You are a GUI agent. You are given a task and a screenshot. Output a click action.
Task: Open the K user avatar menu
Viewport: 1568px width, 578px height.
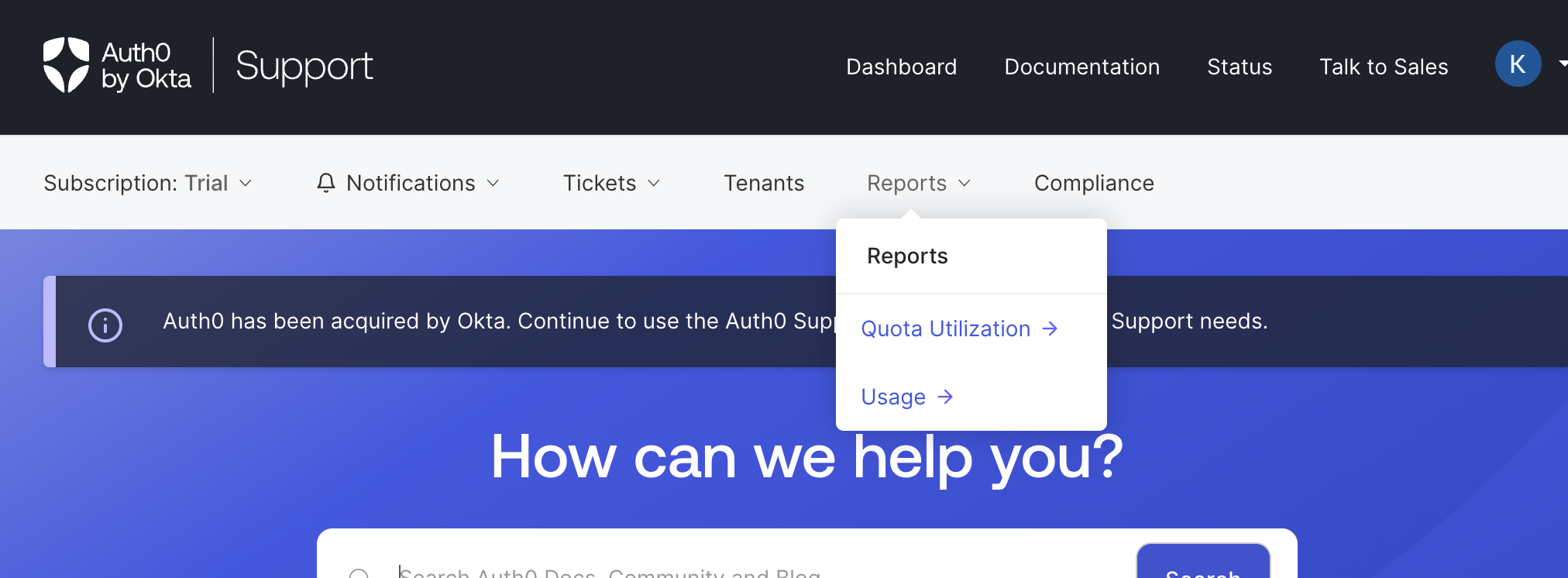click(x=1518, y=64)
